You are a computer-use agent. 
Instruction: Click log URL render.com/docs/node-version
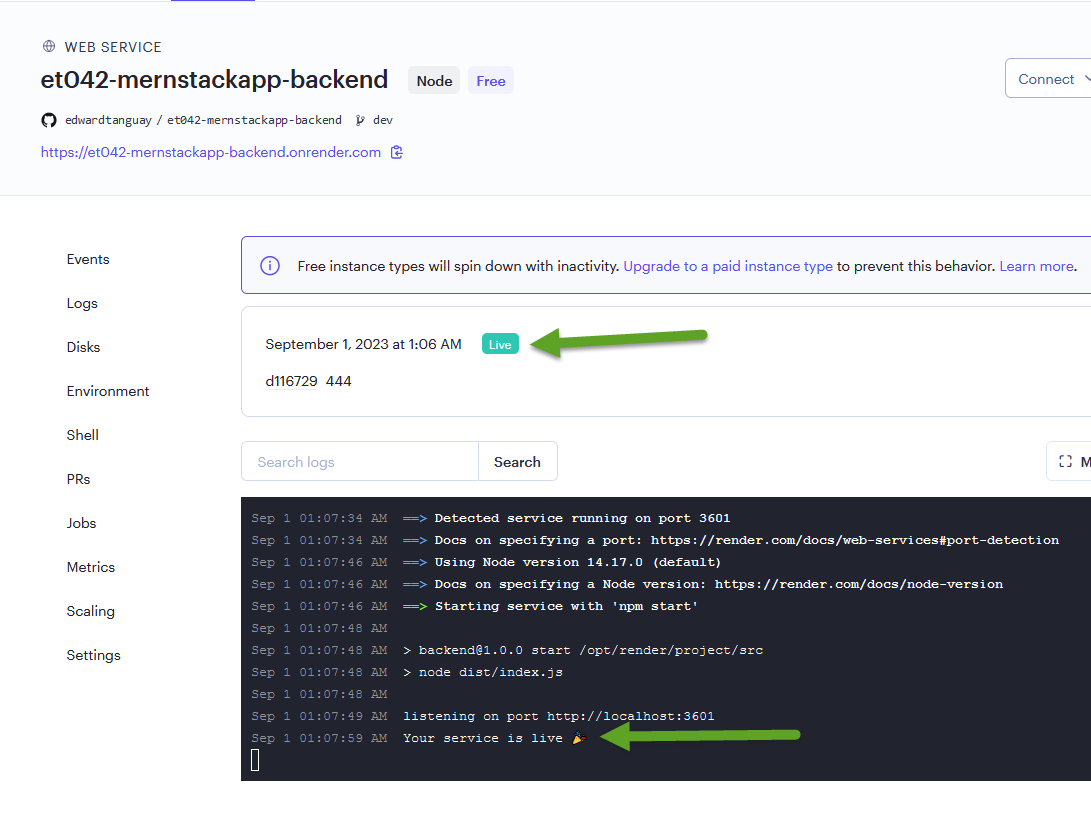859,584
